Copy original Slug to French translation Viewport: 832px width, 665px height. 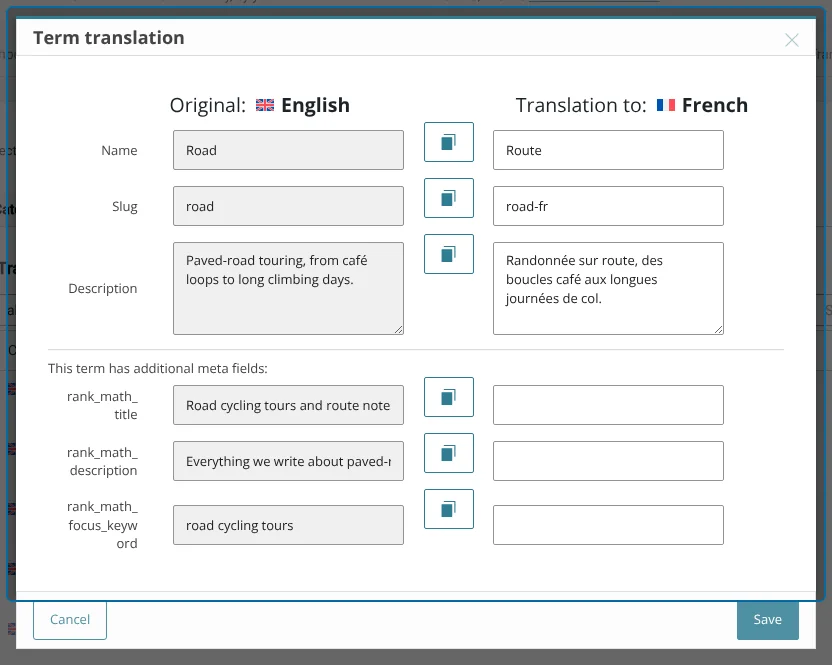click(448, 198)
